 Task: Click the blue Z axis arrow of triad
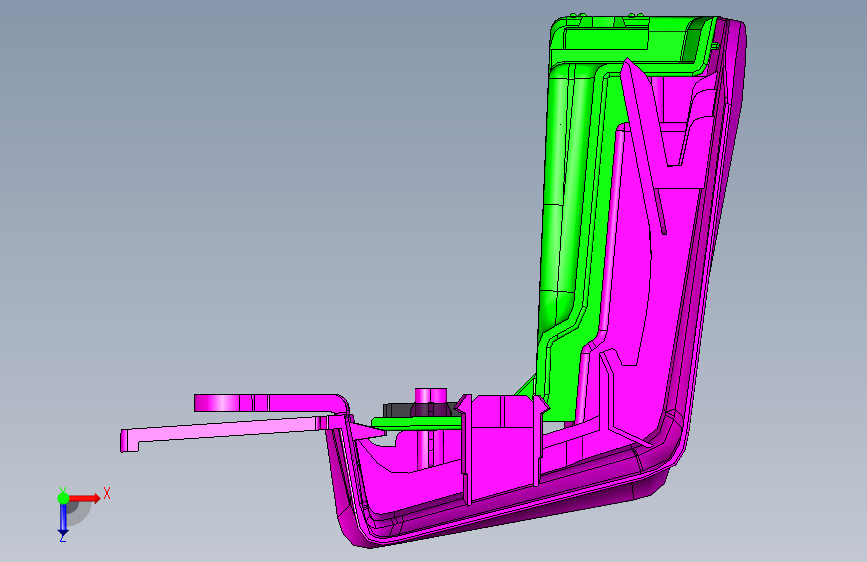(x=63, y=519)
